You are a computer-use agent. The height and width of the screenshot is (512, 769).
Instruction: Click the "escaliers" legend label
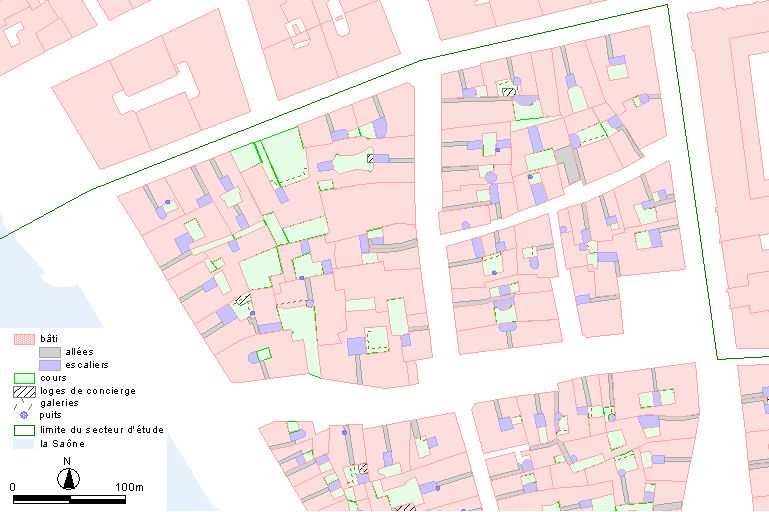[87, 365]
